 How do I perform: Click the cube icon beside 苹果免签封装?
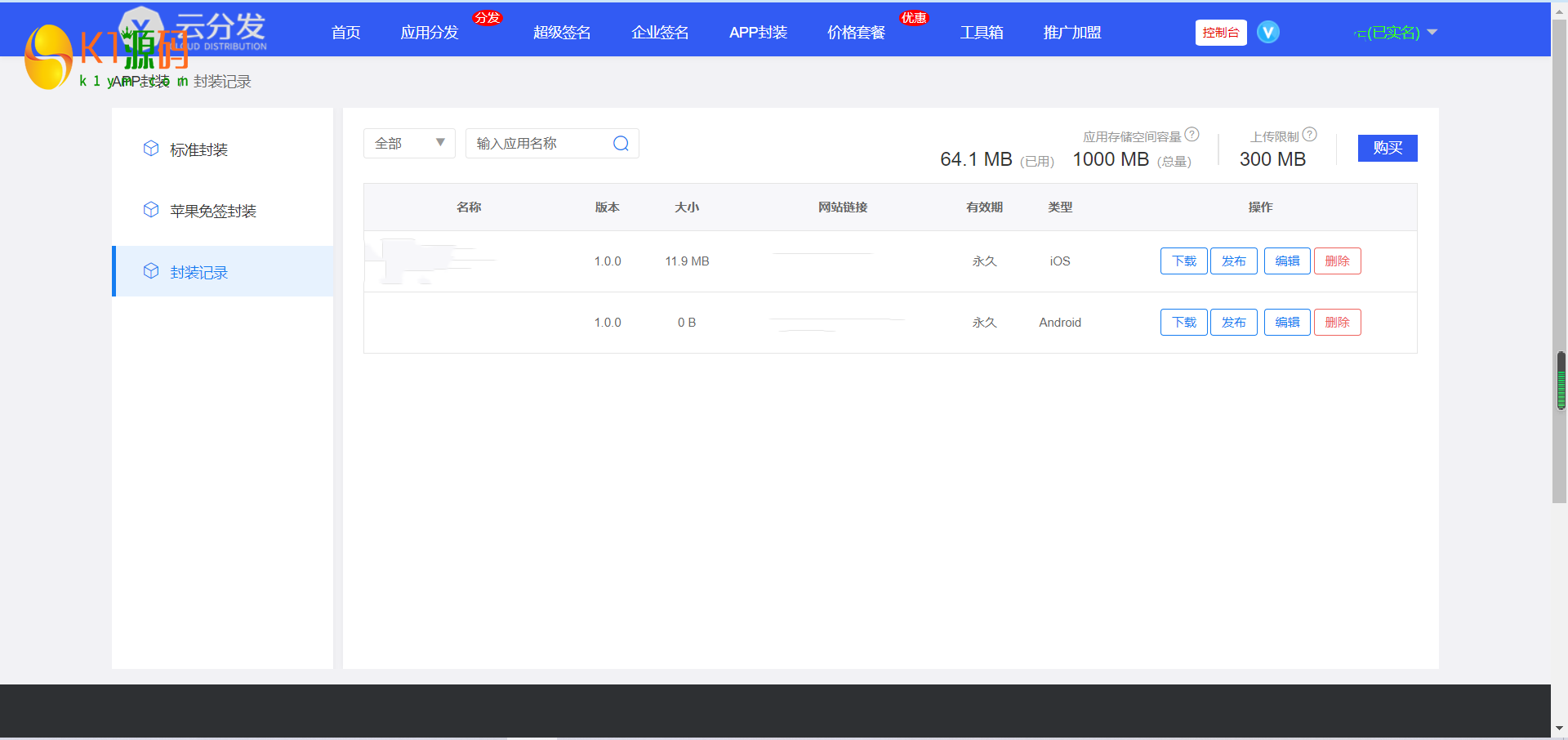151,210
